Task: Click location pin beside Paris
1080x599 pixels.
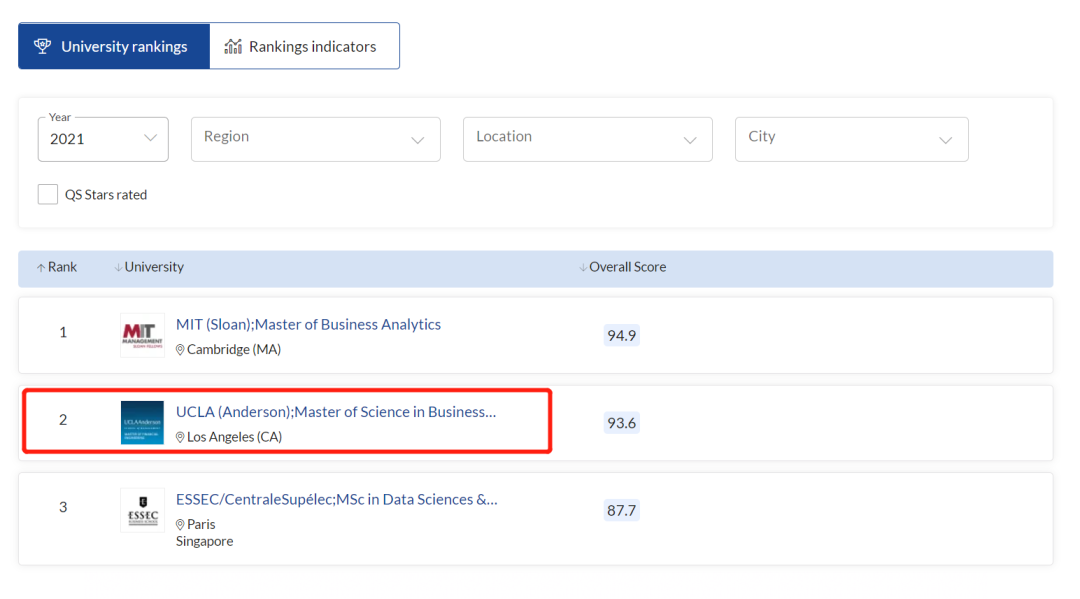Action: 180,525
